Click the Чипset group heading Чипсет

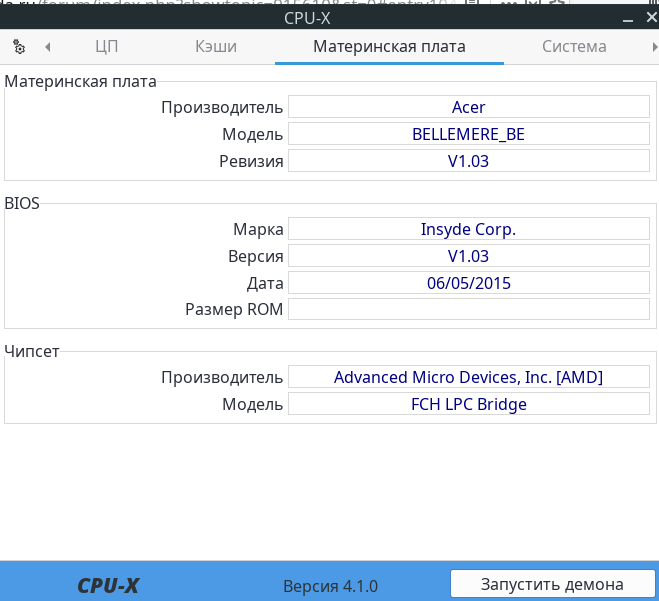click(x=32, y=351)
